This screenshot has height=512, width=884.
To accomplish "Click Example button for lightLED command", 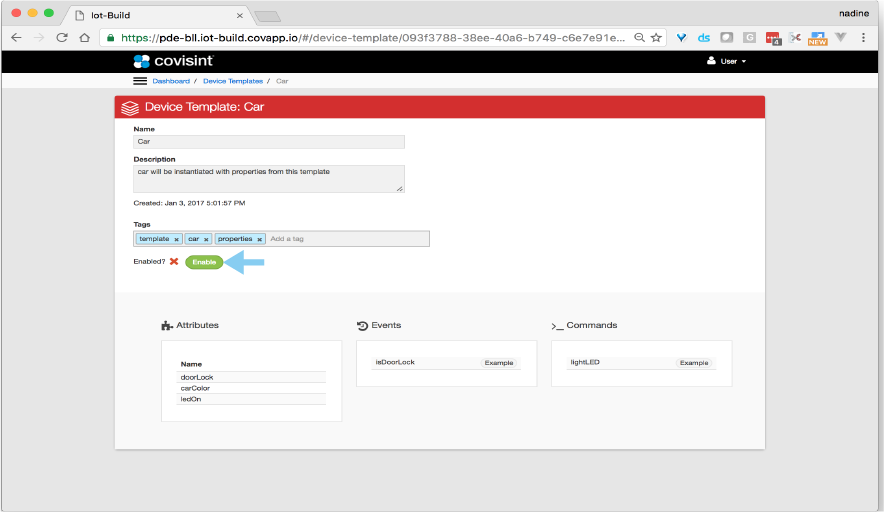I will coord(693,363).
